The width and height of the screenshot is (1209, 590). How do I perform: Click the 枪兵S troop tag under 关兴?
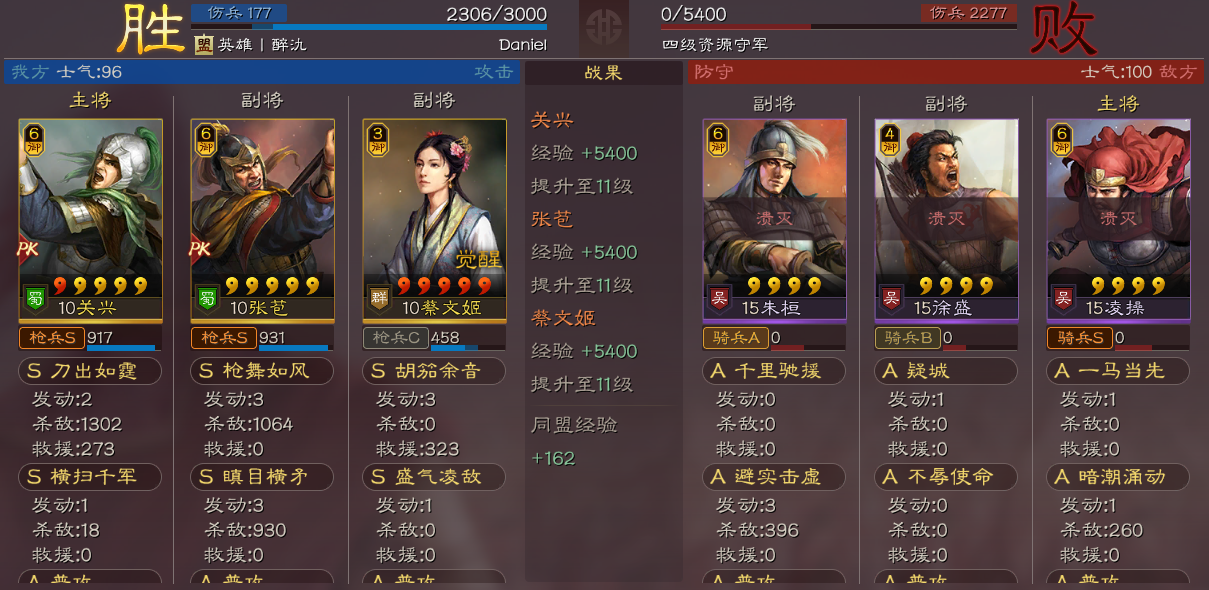[52, 338]
